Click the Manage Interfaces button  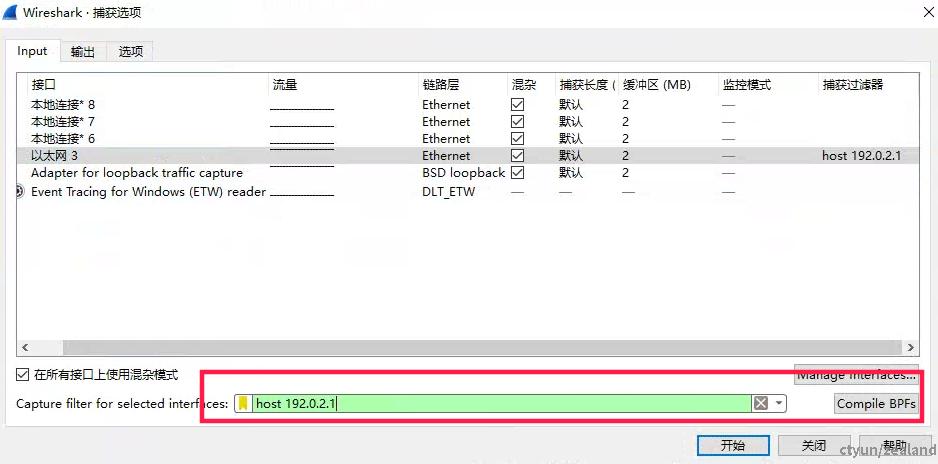(x=856, y=375)
